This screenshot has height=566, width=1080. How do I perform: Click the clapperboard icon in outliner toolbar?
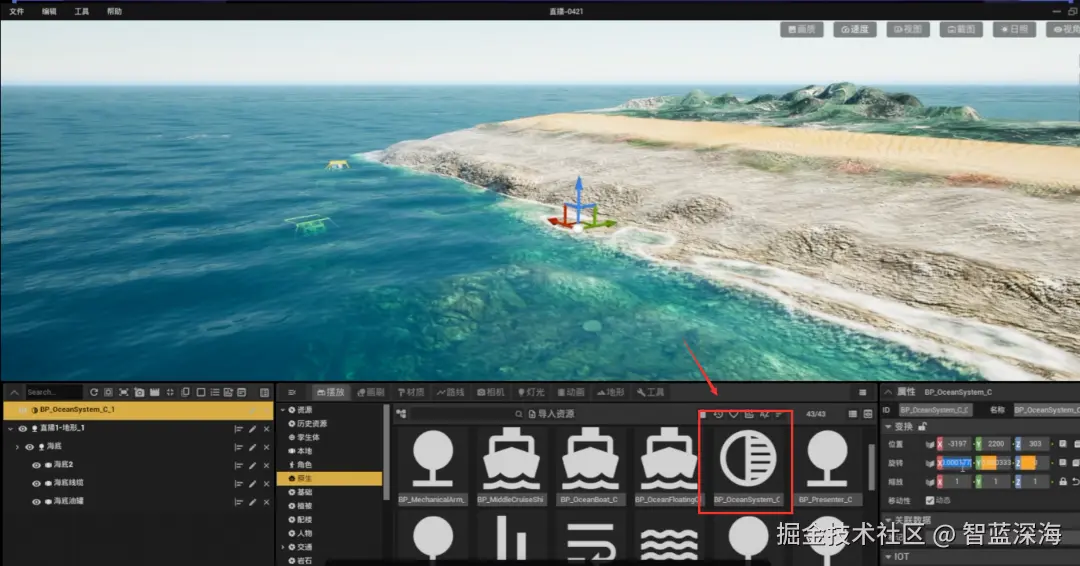[x=154, y=392]
